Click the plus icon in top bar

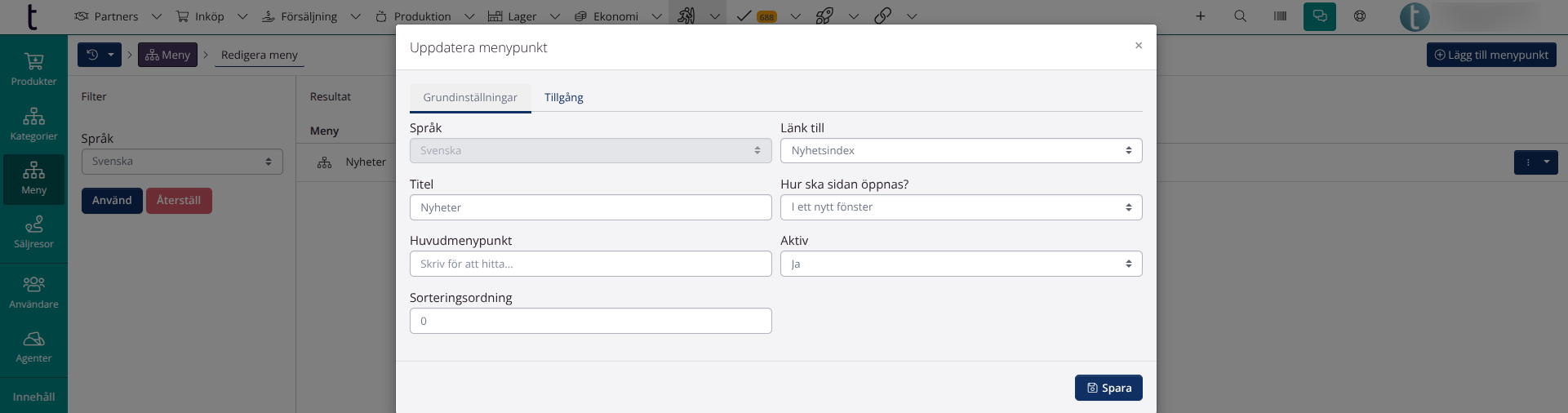click(x=1201, y=16)
